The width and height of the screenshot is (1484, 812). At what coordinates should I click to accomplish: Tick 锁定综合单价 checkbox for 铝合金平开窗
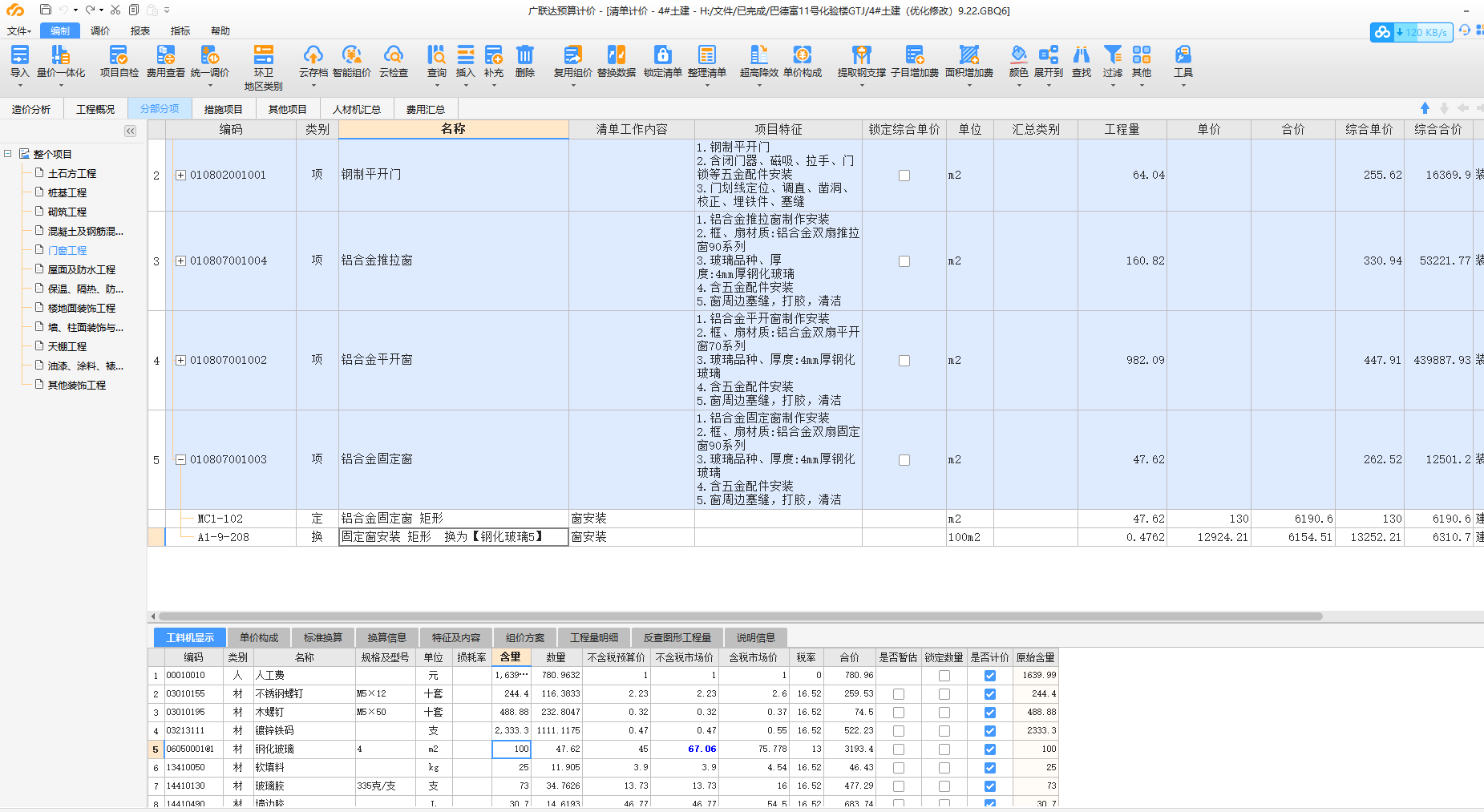click(904, 361)
